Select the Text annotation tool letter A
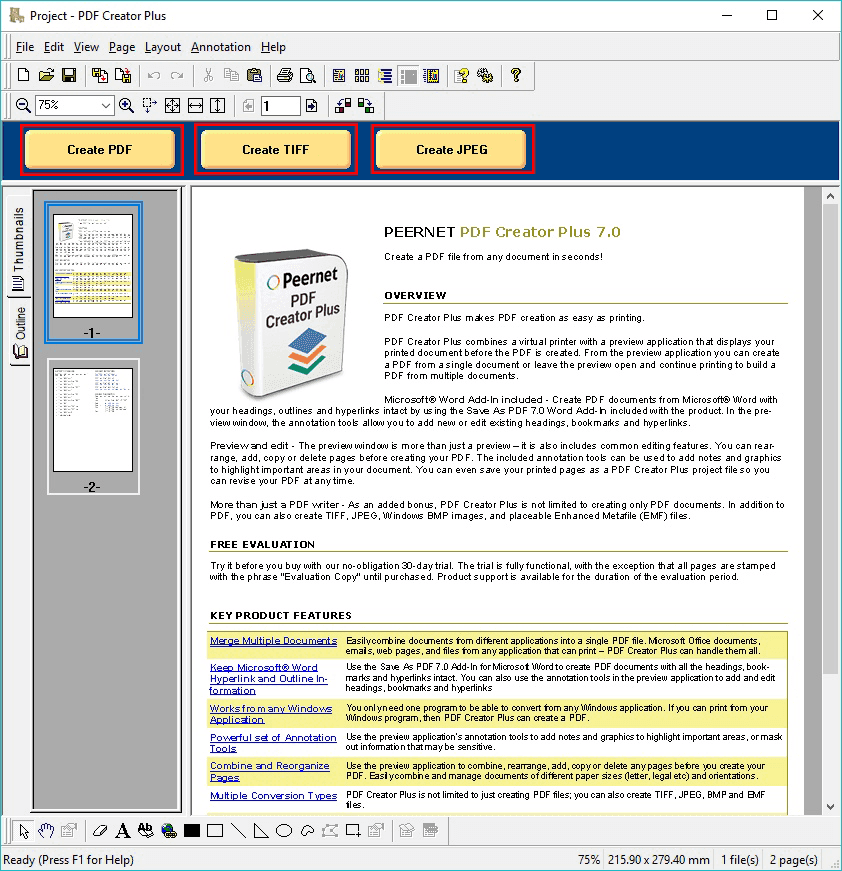 coord(123,830)
